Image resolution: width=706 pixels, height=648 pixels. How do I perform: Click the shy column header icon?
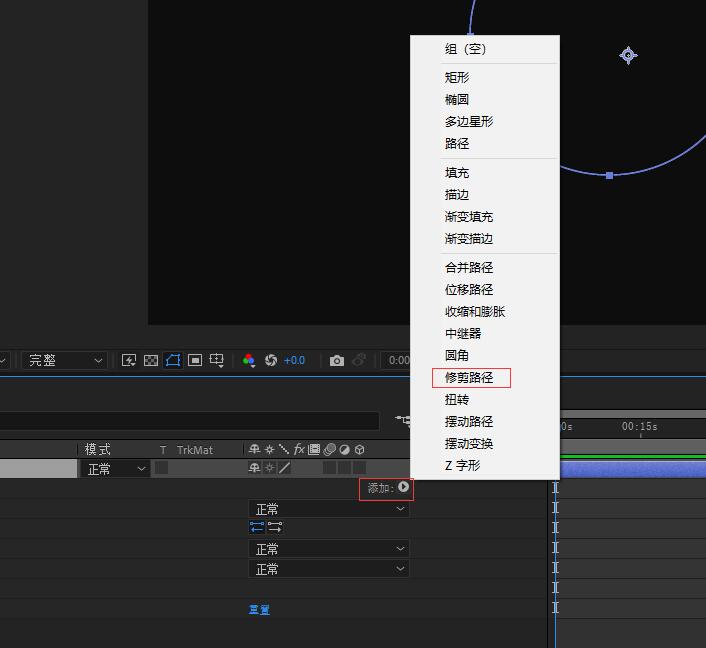[x=254, y=449]
